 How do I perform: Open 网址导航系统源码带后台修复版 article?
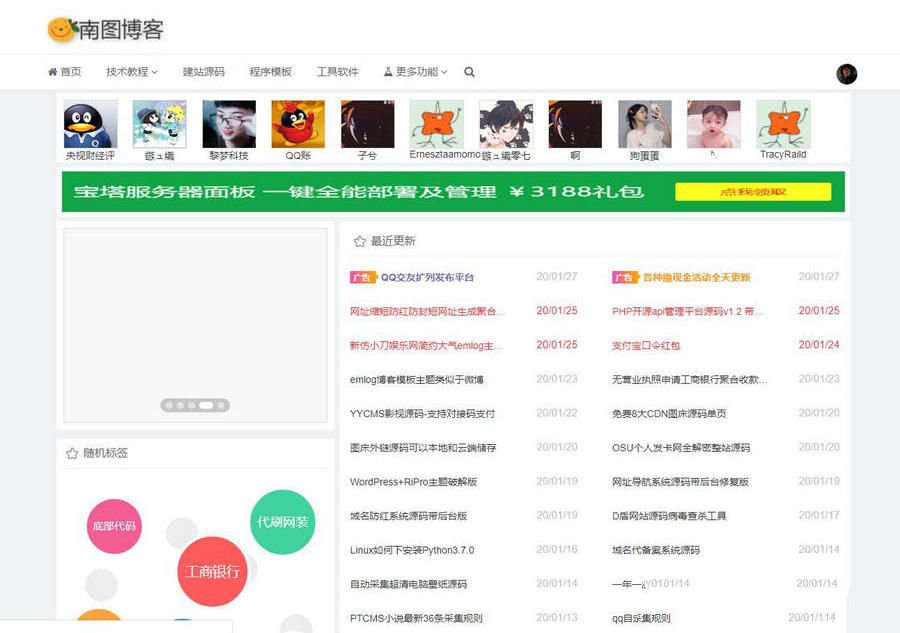pos(680,481)
